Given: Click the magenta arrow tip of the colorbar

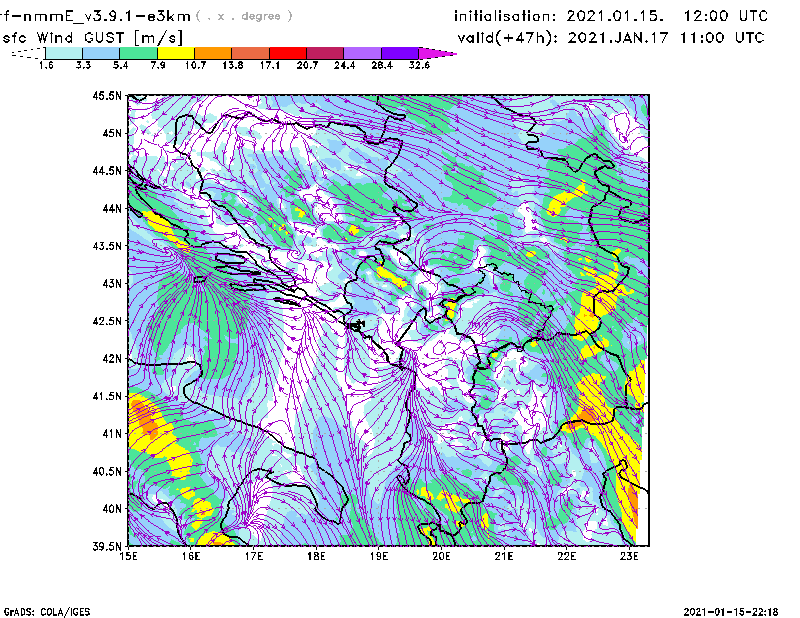Looking at the screenshot, I should [437, 53].
